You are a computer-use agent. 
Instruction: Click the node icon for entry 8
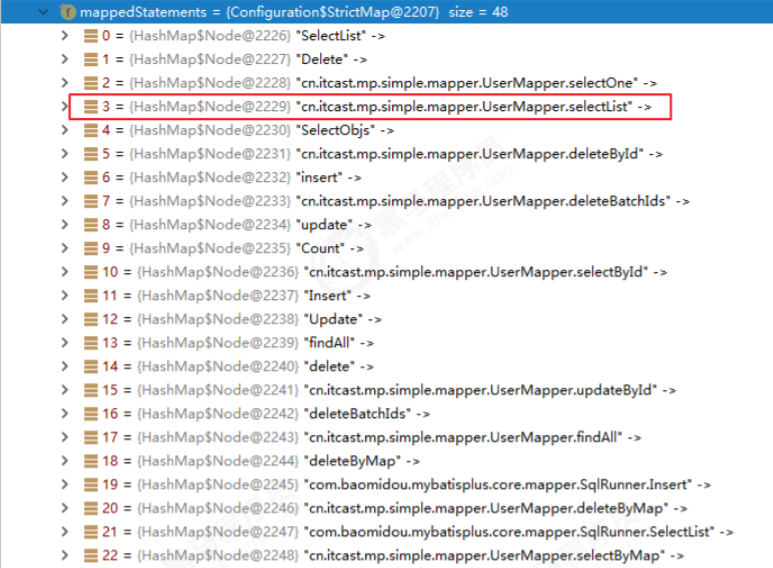tap(91, 225)
